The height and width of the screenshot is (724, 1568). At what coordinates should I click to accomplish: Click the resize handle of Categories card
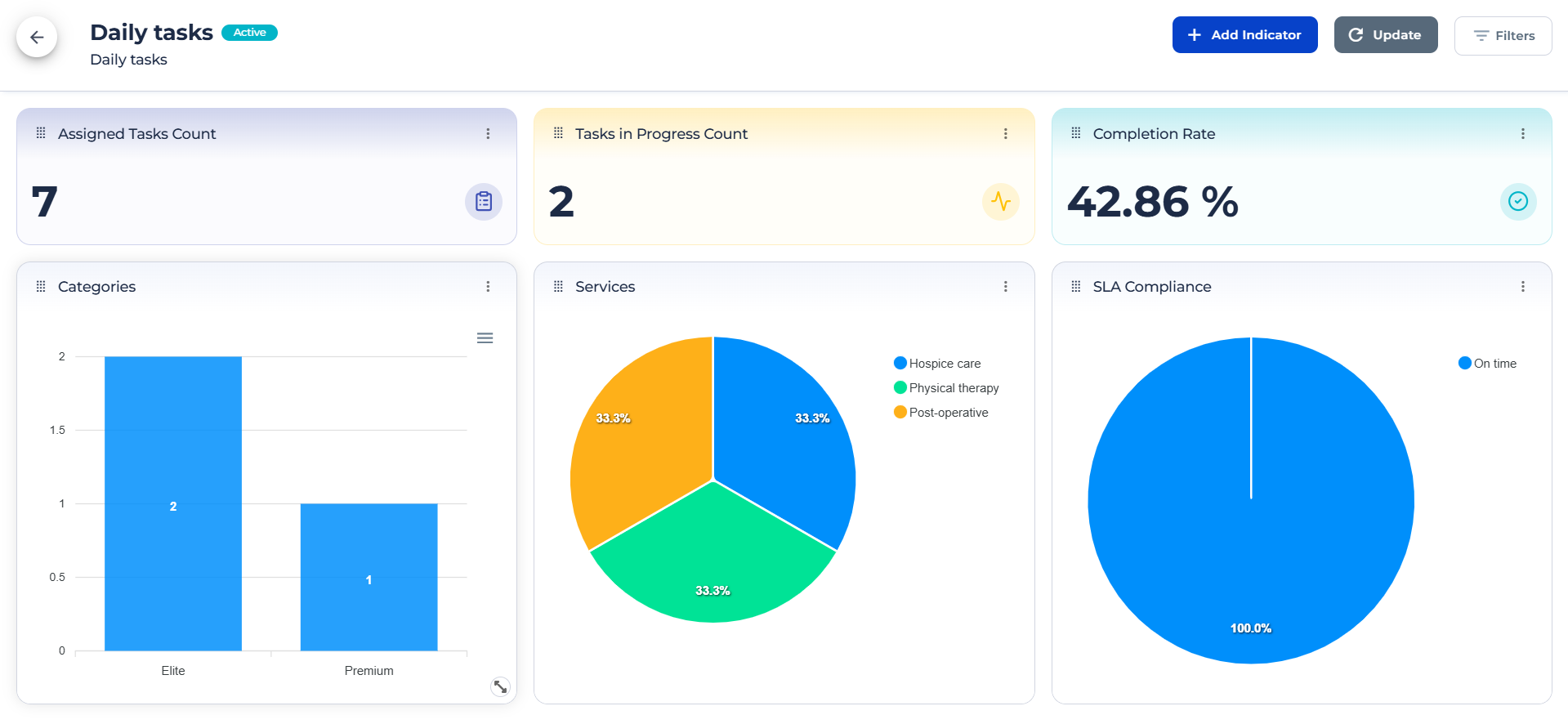(x=500, y=687)
